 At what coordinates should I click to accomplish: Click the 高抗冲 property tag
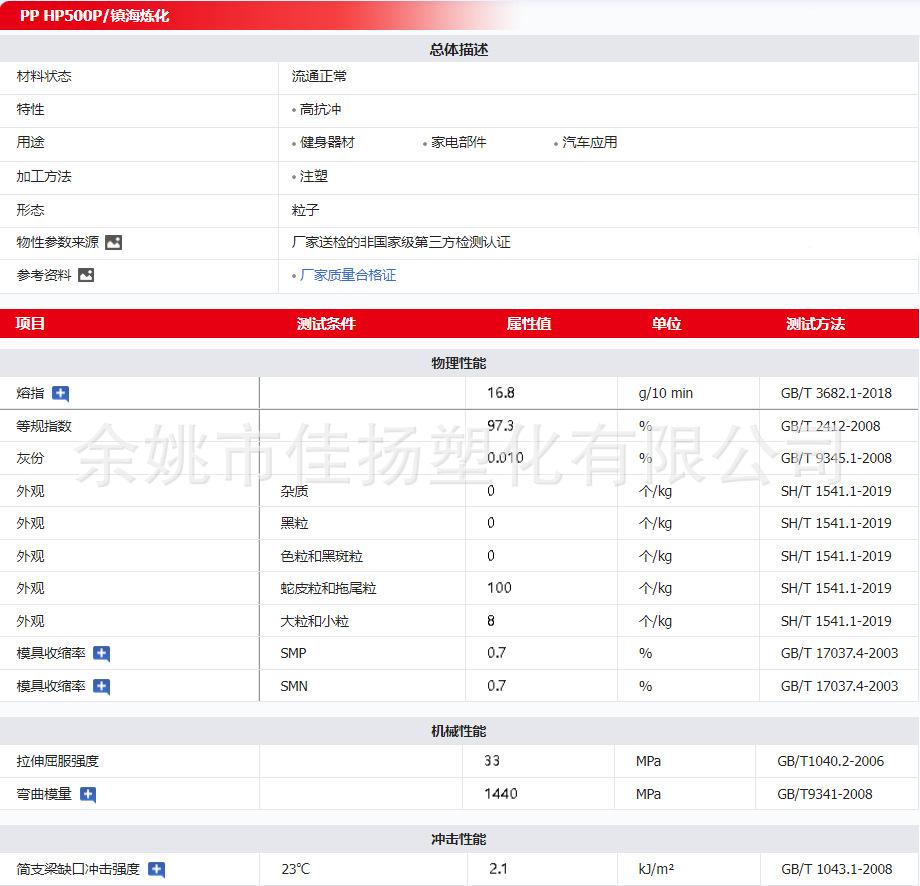321,109
